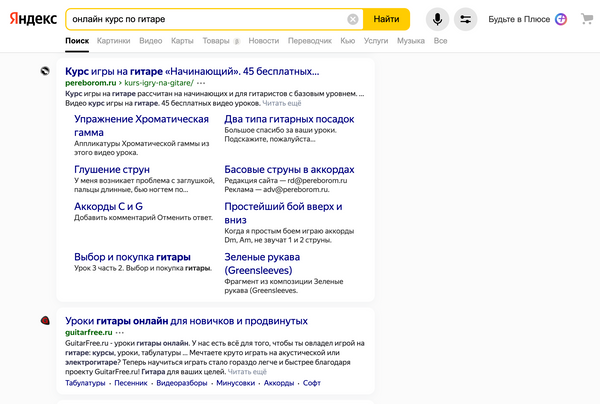Open the Песенник quick link
Image resolution: width=600 pixels, height=404 pixels.
pyautogui.click(x=131, y=383)
